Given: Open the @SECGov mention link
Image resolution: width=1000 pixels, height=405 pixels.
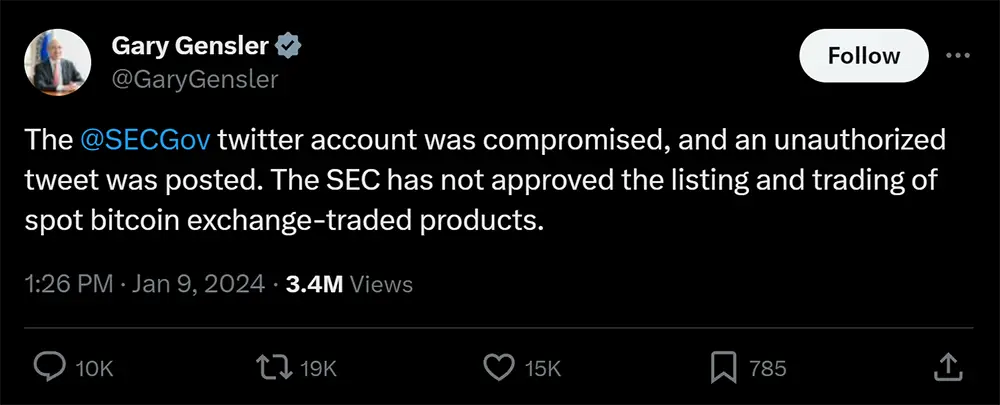Looking at the screenshot, I should point(144,139).
